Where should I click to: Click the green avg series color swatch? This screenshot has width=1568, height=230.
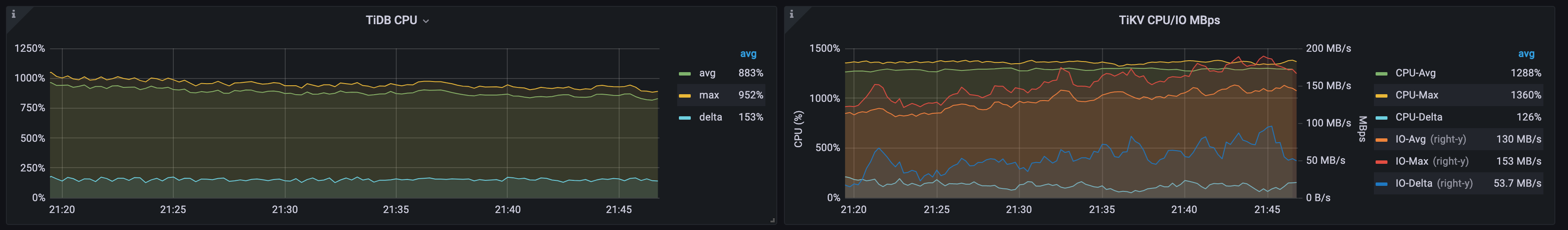(x=685, y=74)
